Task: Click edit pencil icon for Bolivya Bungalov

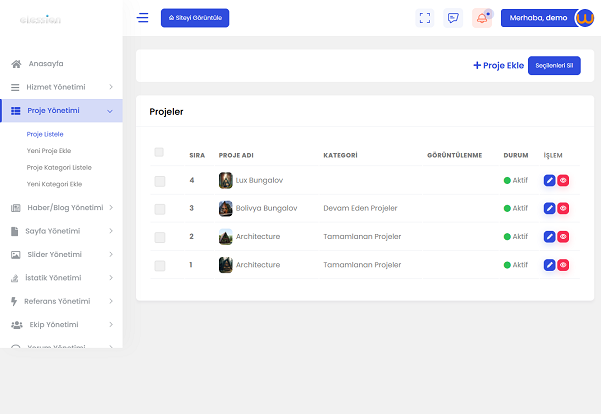Action: [x=549, y=208]
